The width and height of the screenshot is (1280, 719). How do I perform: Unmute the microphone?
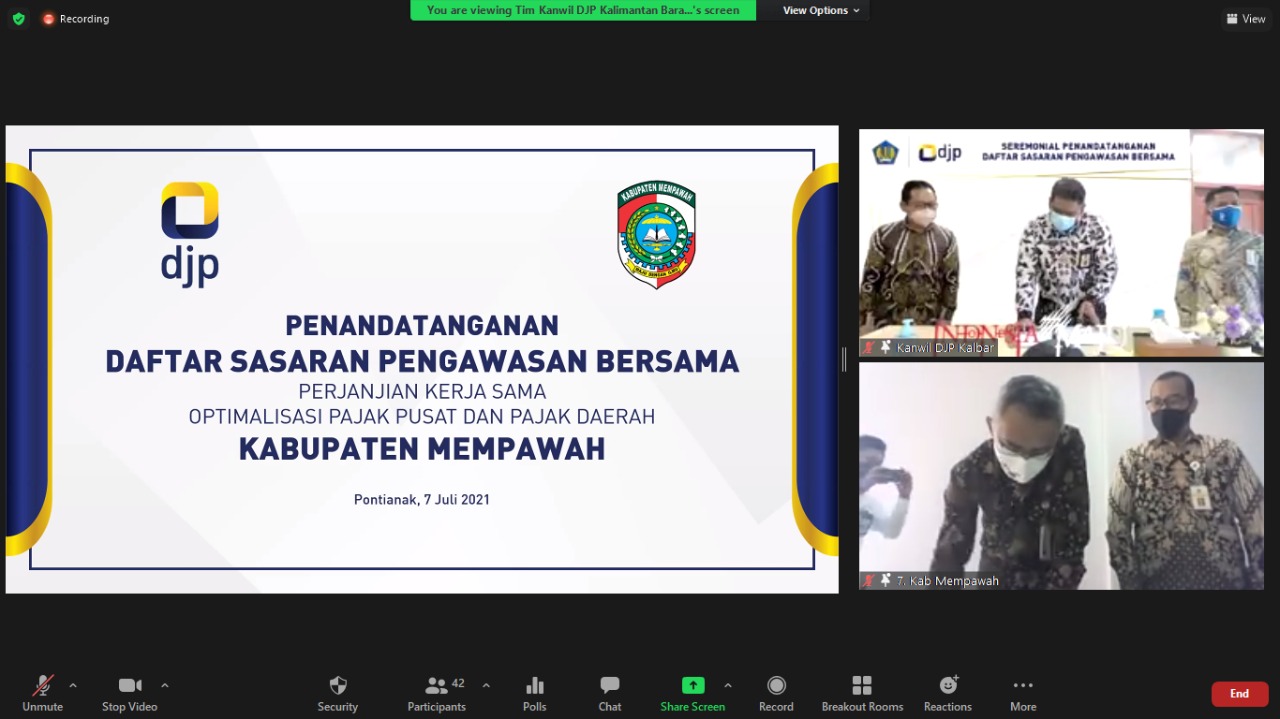click(43, 693)
